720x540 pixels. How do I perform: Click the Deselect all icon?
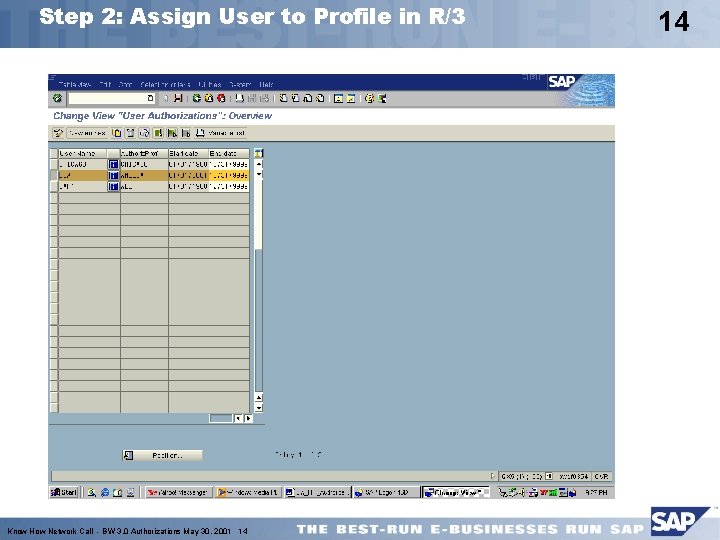(186, 133)
